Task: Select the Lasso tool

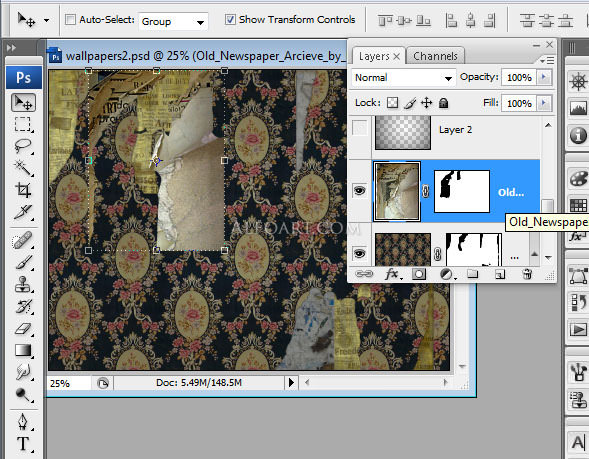Action: [x=23, y=146]
